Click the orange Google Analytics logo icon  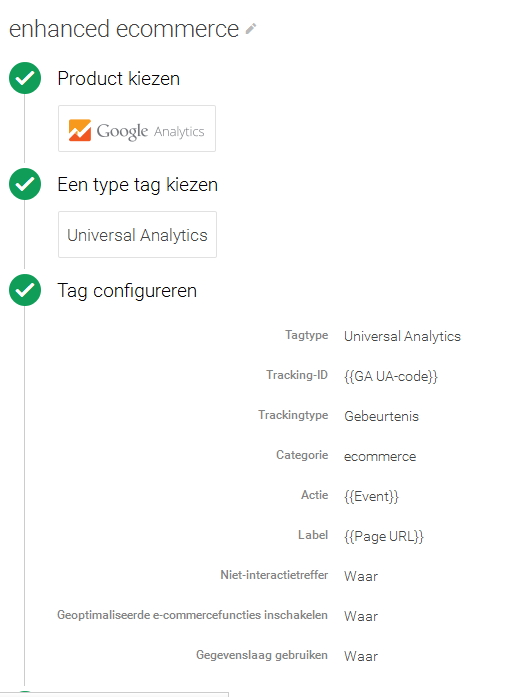pos(80,130)
